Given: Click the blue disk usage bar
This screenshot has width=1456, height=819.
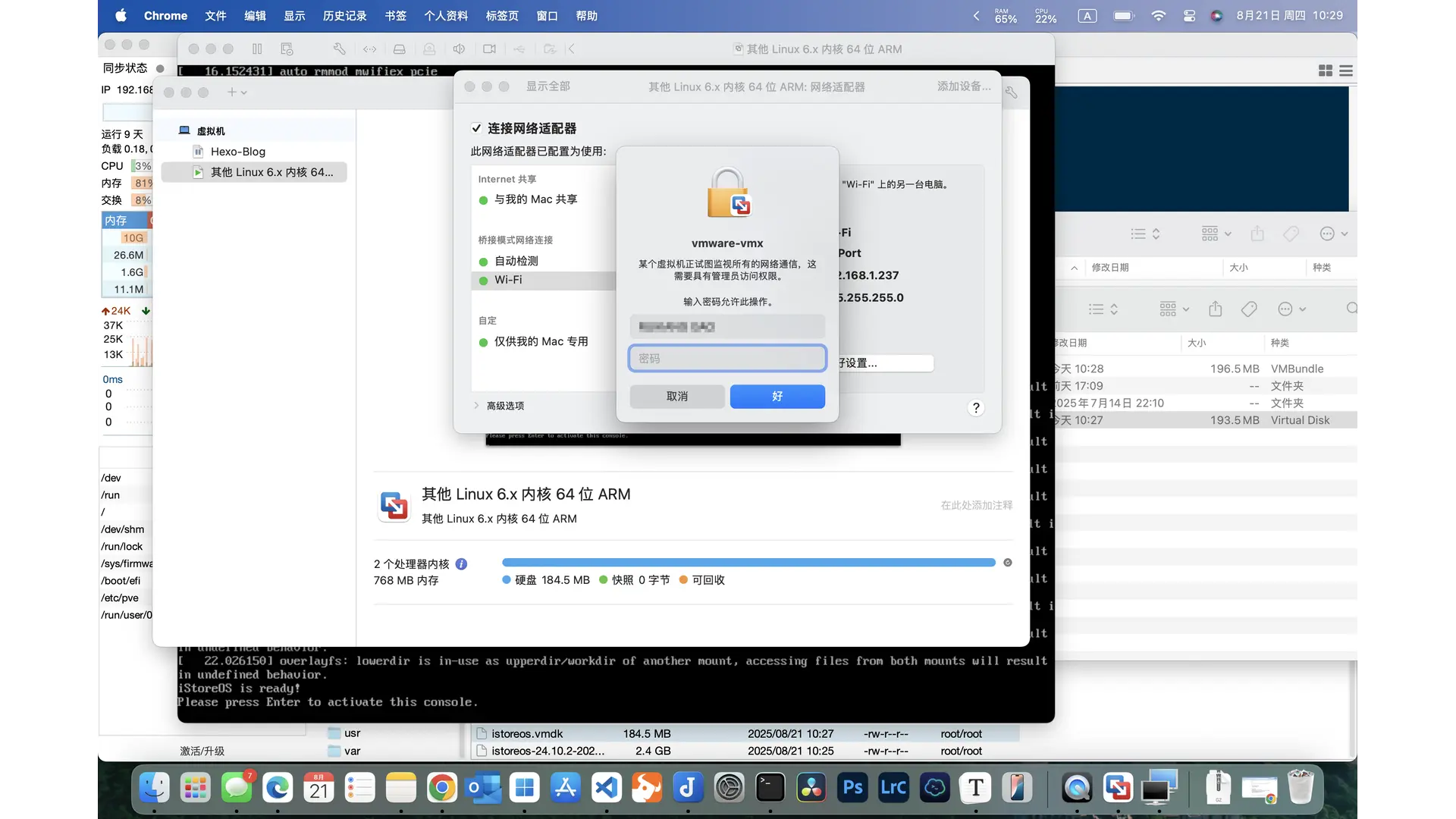Looking at the screenshot, I should 748,563.
